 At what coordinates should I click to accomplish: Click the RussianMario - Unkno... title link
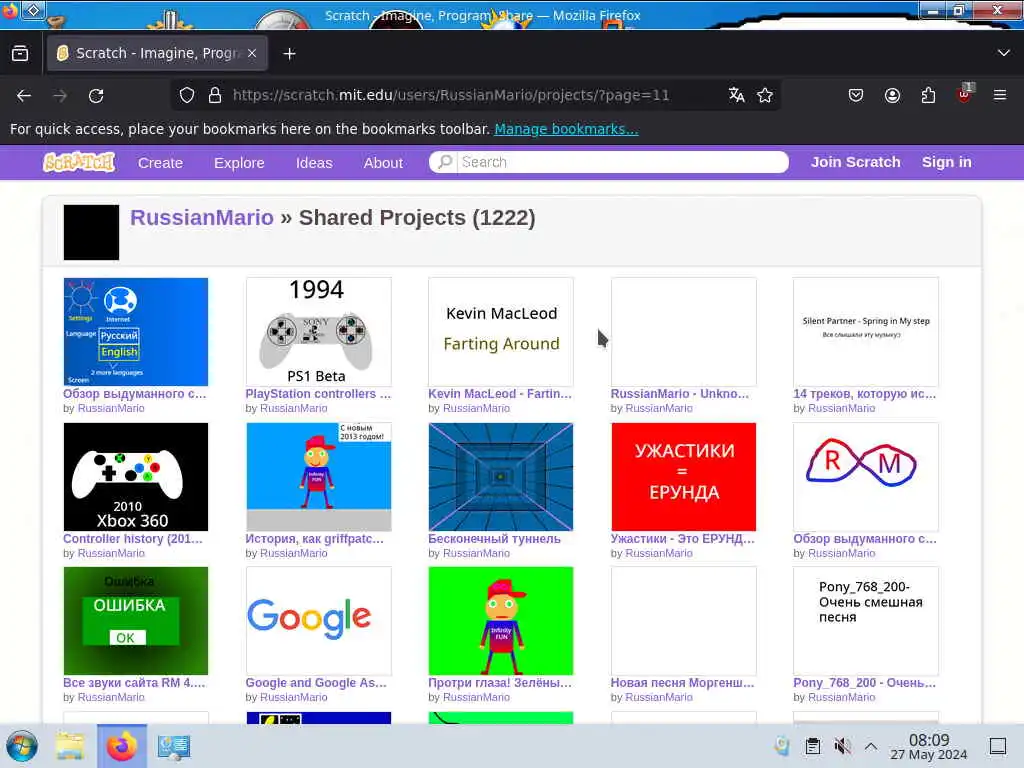679,394
